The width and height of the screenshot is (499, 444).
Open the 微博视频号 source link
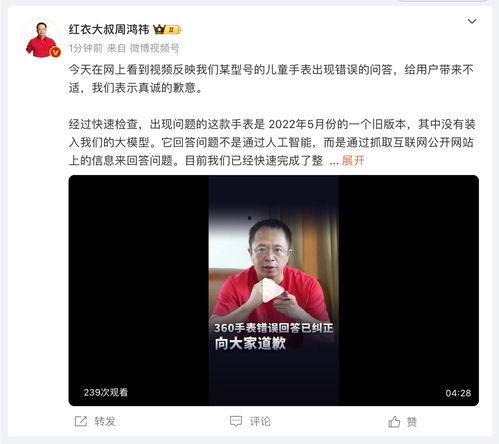(154, 49)
